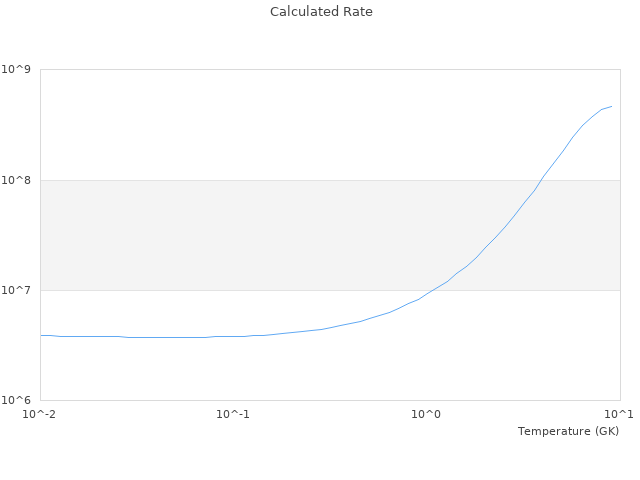Click the "Temperature (GK)" axis title
The width and height of the screenshot is (640, 480).
click(x=568, y=431)
